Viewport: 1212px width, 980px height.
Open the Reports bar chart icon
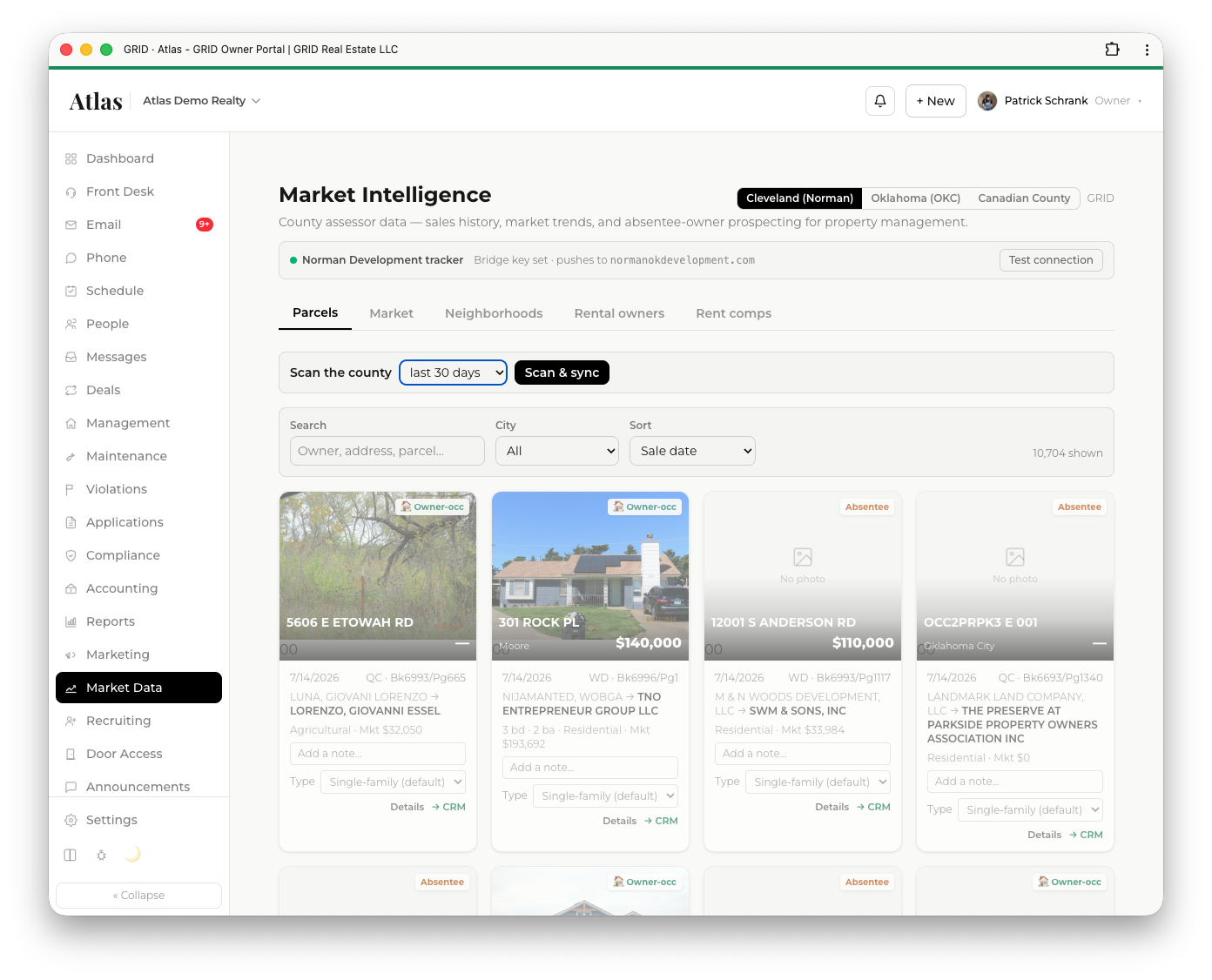click(x=71, y=621)
